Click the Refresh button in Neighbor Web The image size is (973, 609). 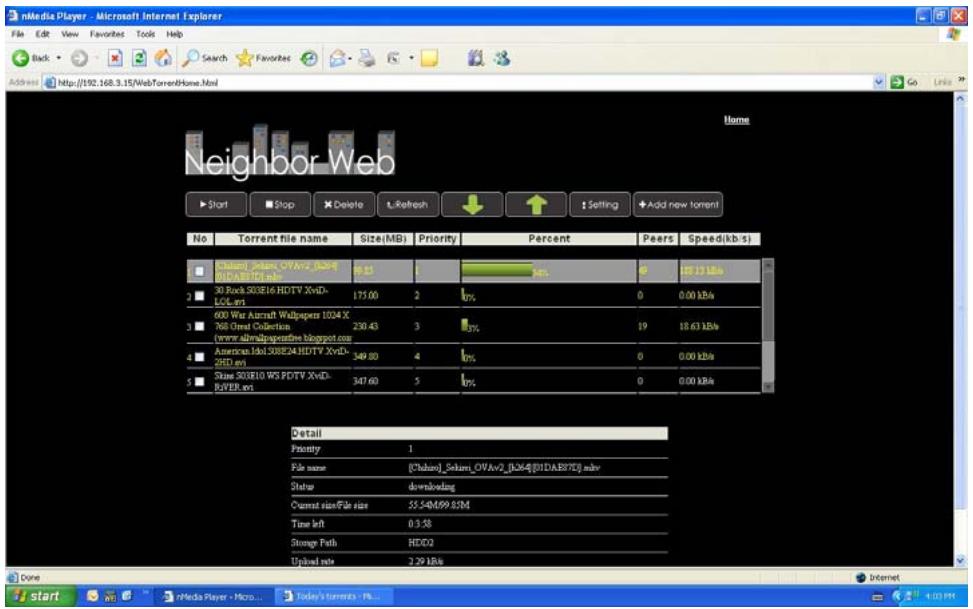(x=408, y=204)
